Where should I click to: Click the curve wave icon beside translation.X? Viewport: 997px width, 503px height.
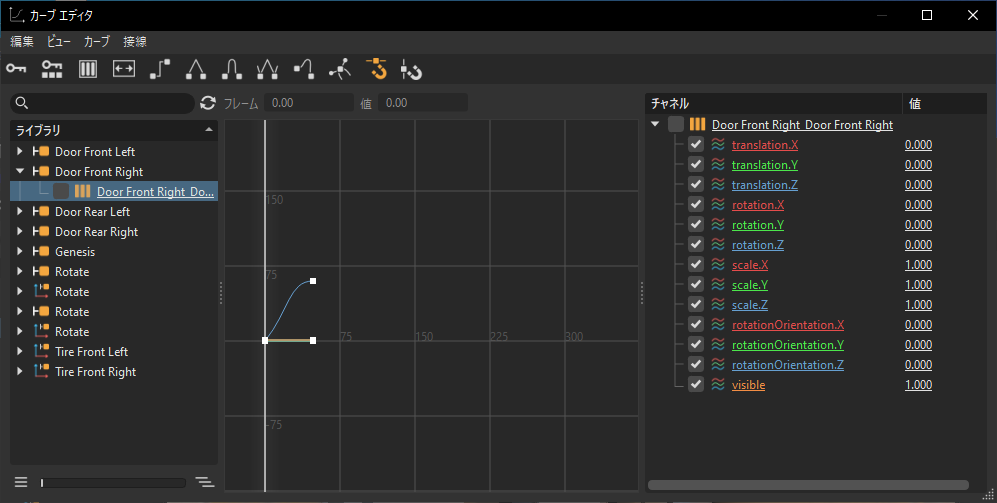coord(718,144)
